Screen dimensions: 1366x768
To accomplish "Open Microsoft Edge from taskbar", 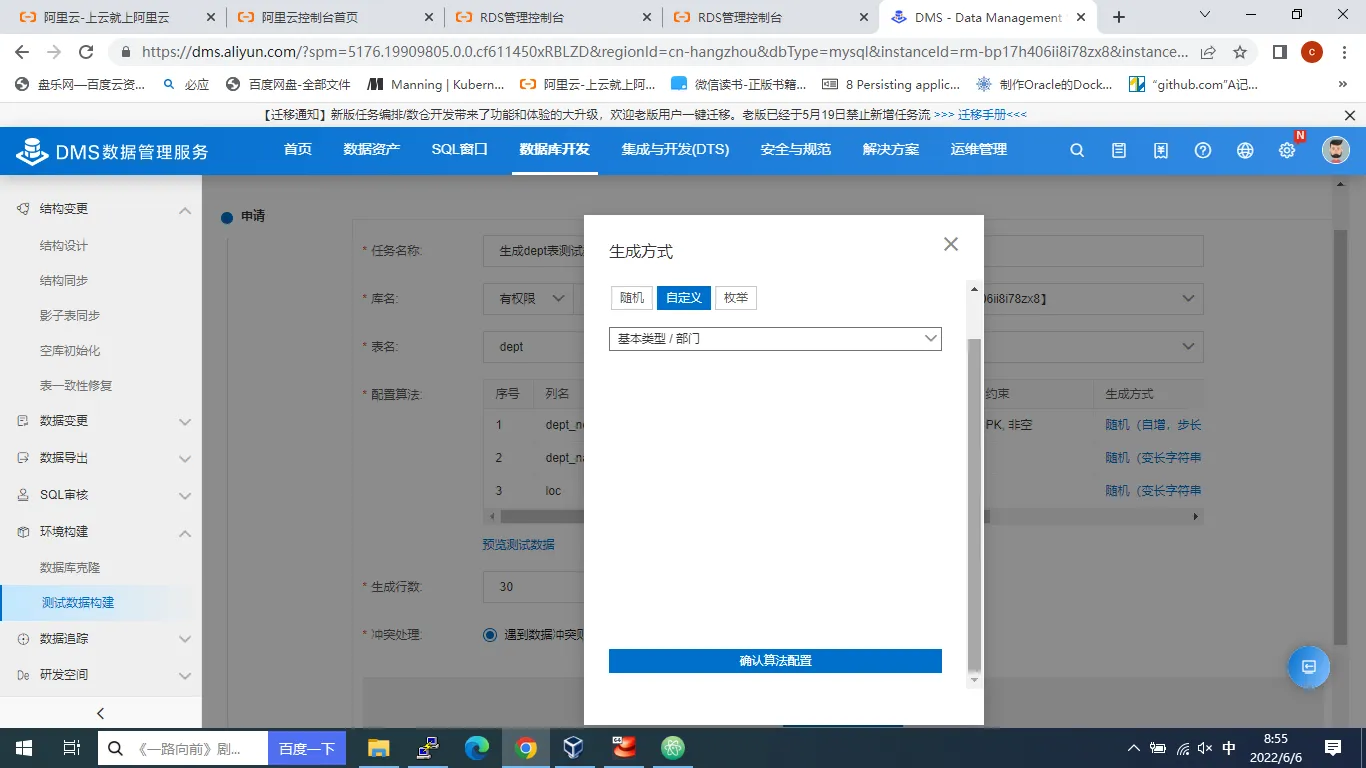I will pos(477,747).
